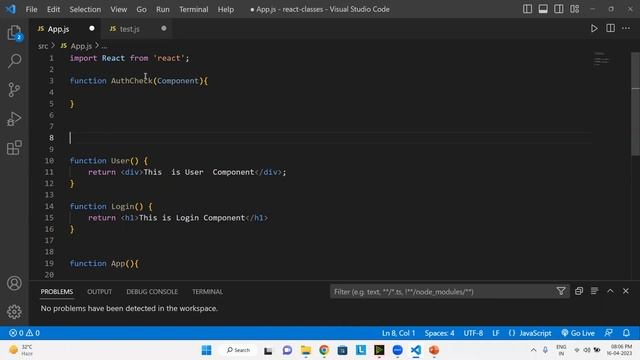Switch to the test.js editor tab
Image resolution: width=640 pixels, height=360 pixels.
[129, 29]
